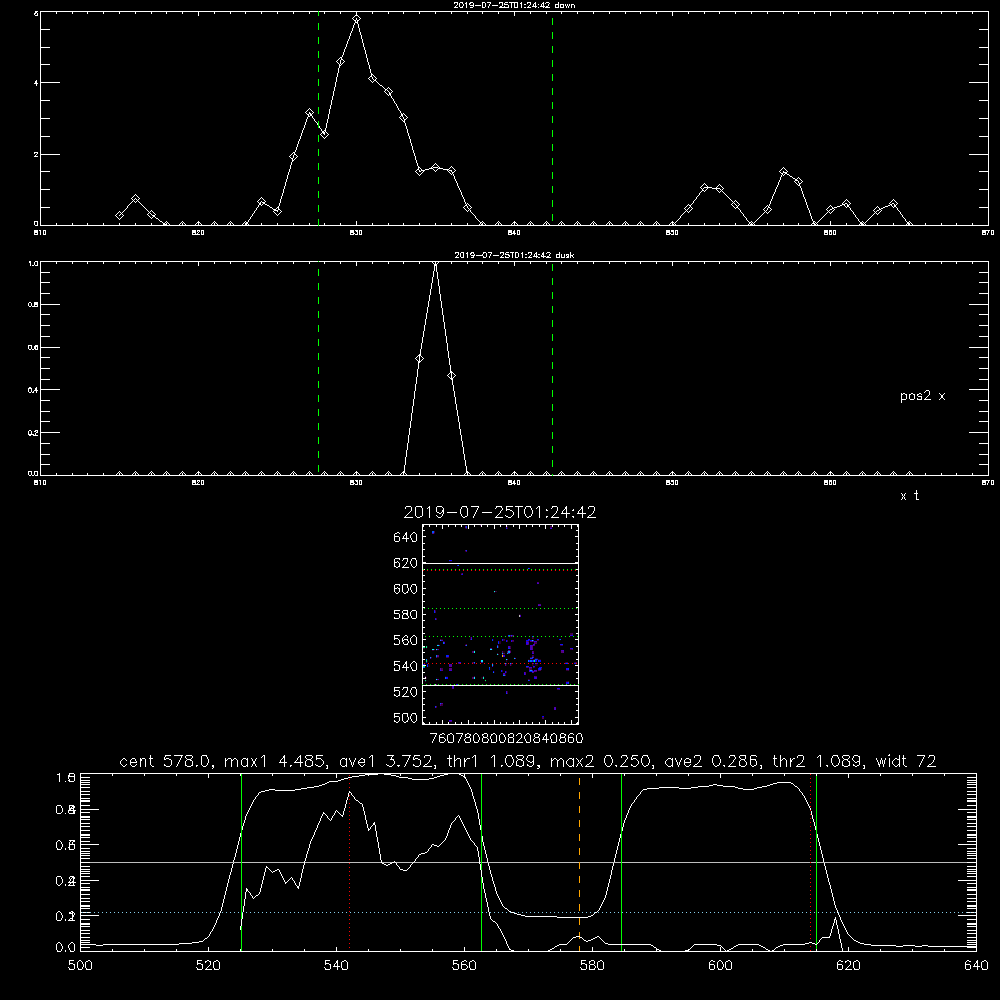Click the blue dotted horizontal line in bottom plot
Screen dimensions: 1000x1000
(528, 913)
